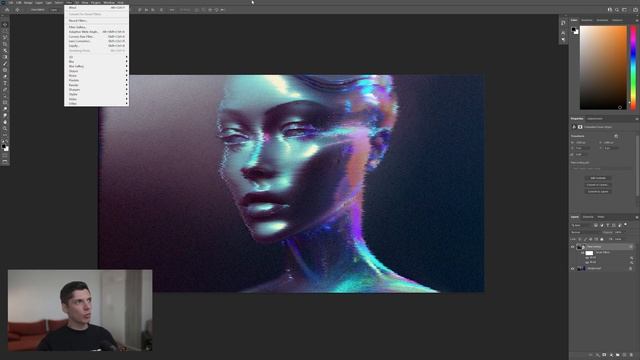
Task: Filter layers by type layer icon
Action: click(x=607, y=225)
